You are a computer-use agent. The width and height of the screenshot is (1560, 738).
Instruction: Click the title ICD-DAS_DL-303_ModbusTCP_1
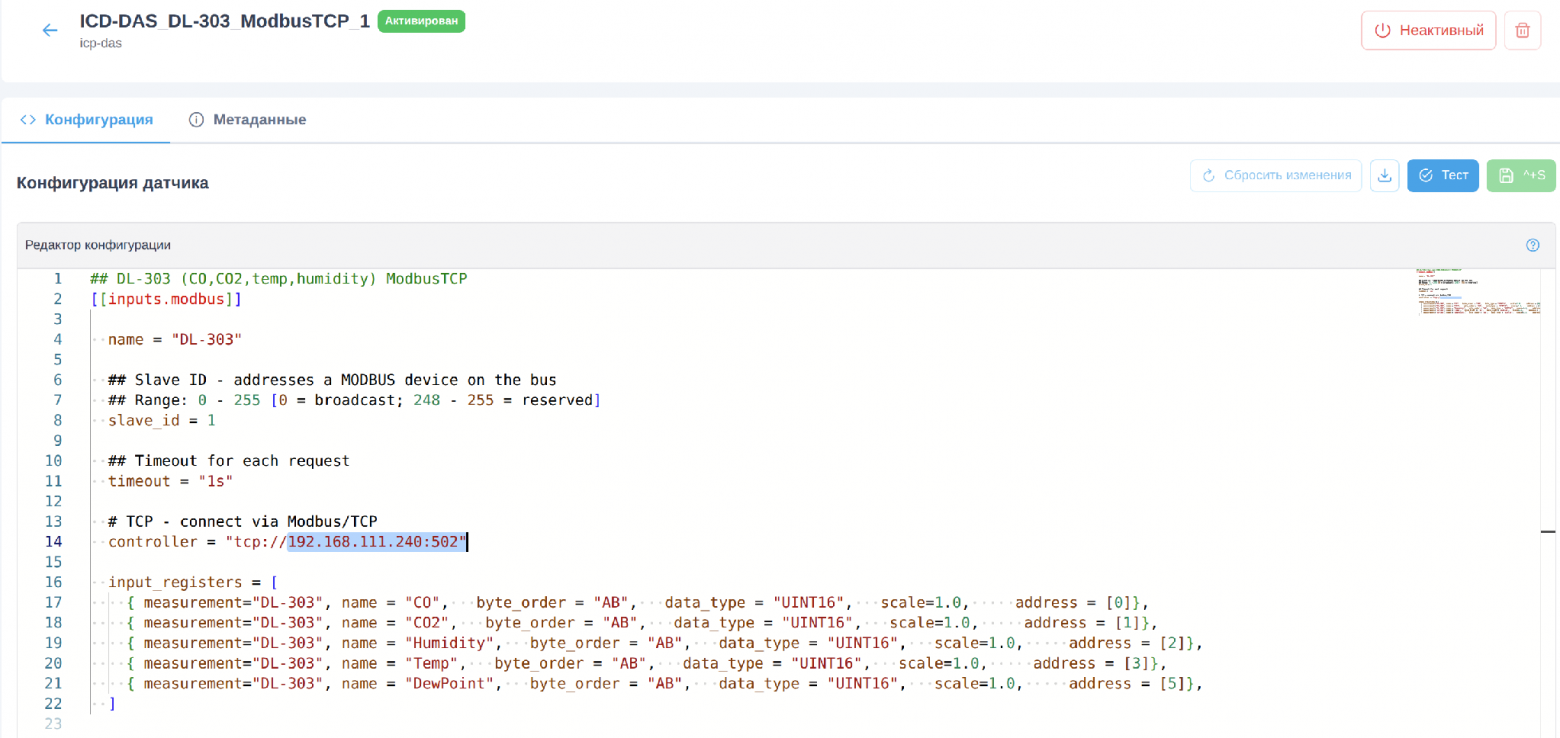point(225,22)
